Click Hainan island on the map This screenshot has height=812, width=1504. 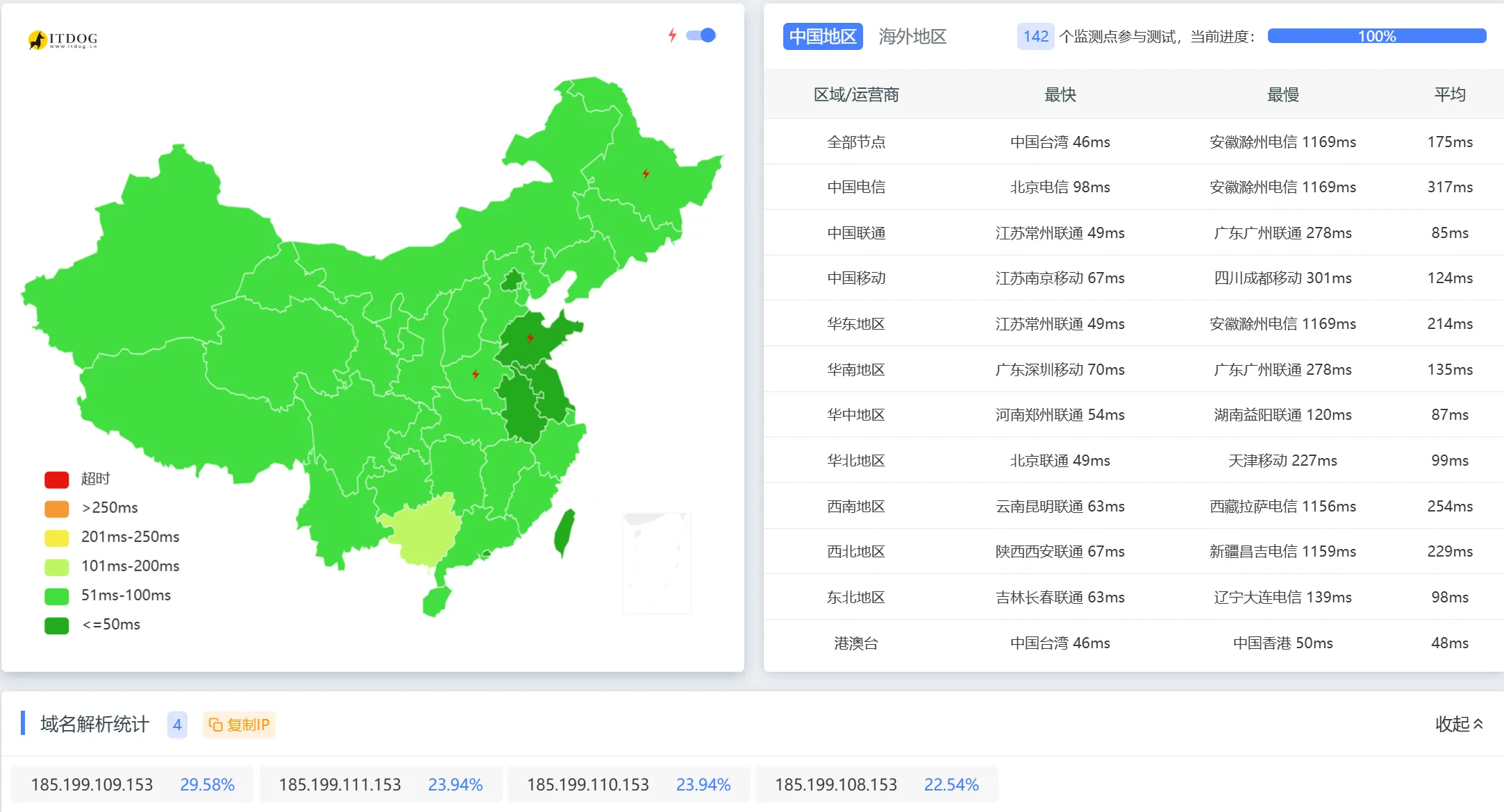(436, 601)
